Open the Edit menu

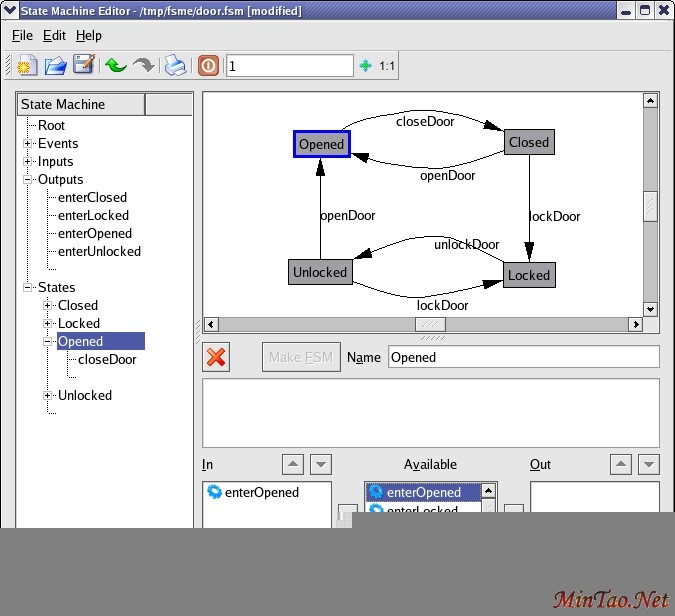tap(54, 35)
